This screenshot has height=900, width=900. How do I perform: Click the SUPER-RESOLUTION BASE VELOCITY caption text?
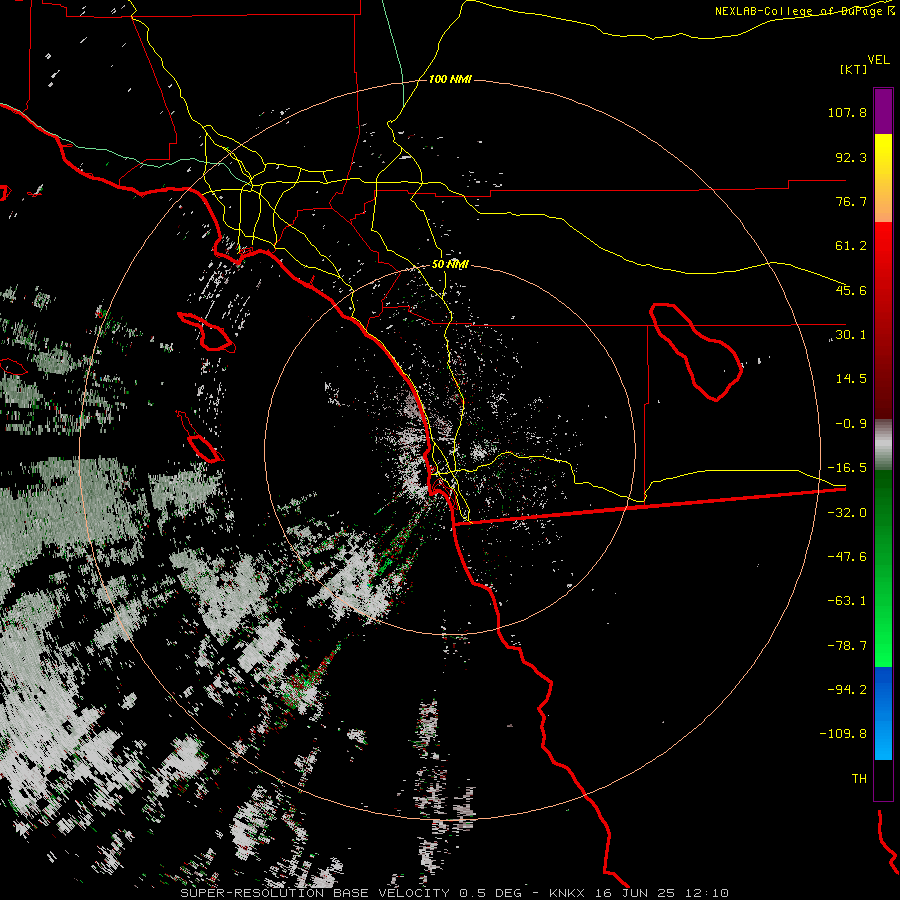click(315, 893)
